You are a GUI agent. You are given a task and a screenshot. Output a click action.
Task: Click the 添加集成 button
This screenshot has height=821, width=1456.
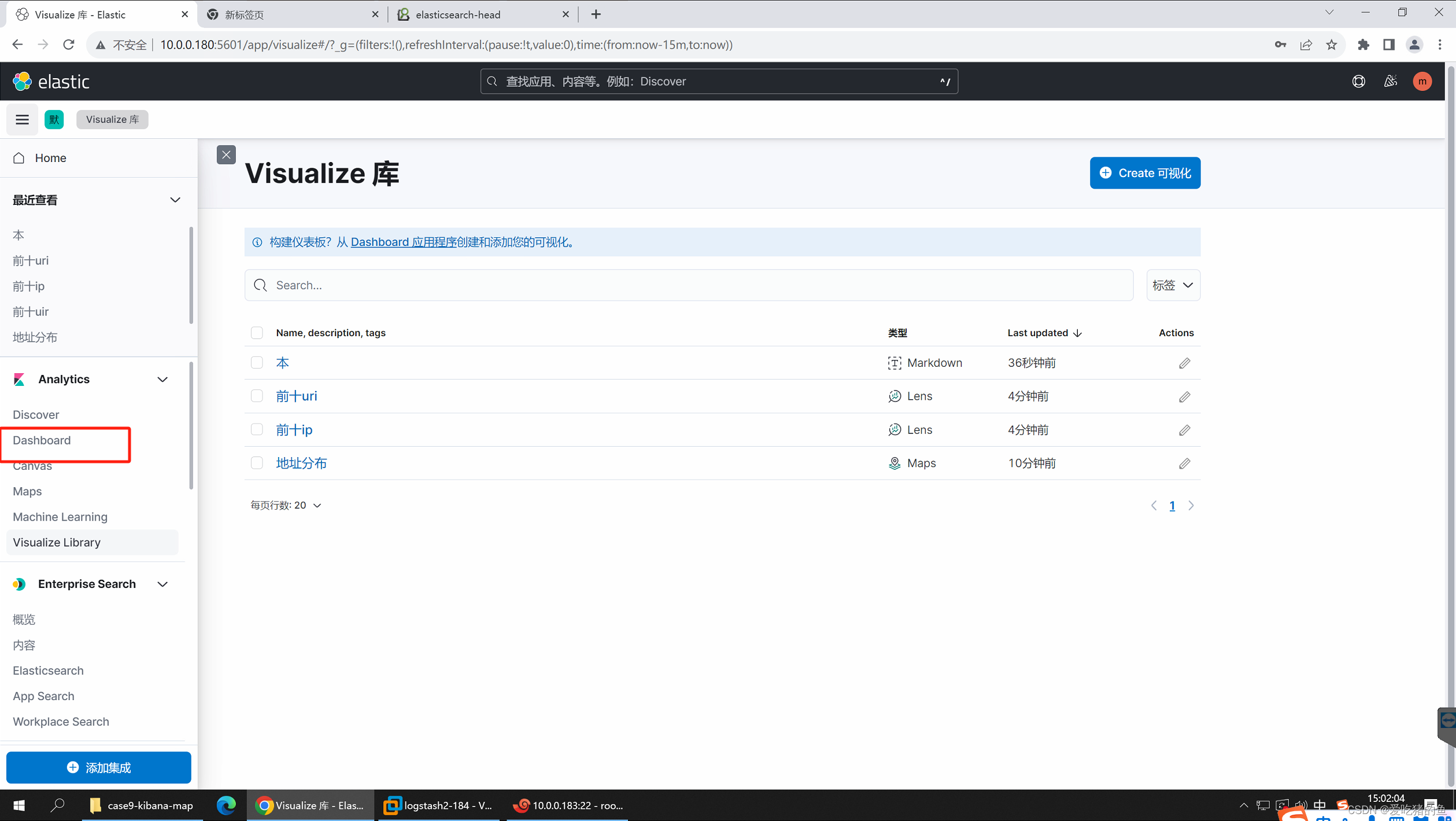click(99, 768)
